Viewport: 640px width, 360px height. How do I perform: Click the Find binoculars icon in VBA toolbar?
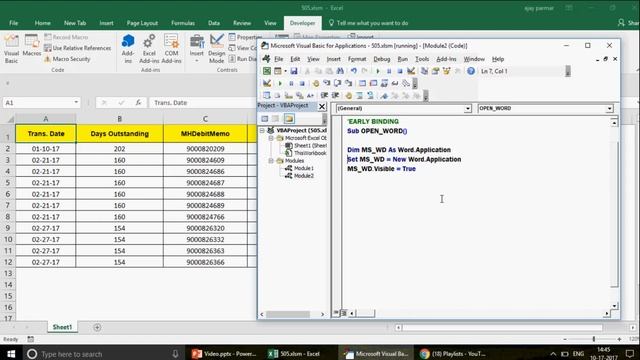340,71
